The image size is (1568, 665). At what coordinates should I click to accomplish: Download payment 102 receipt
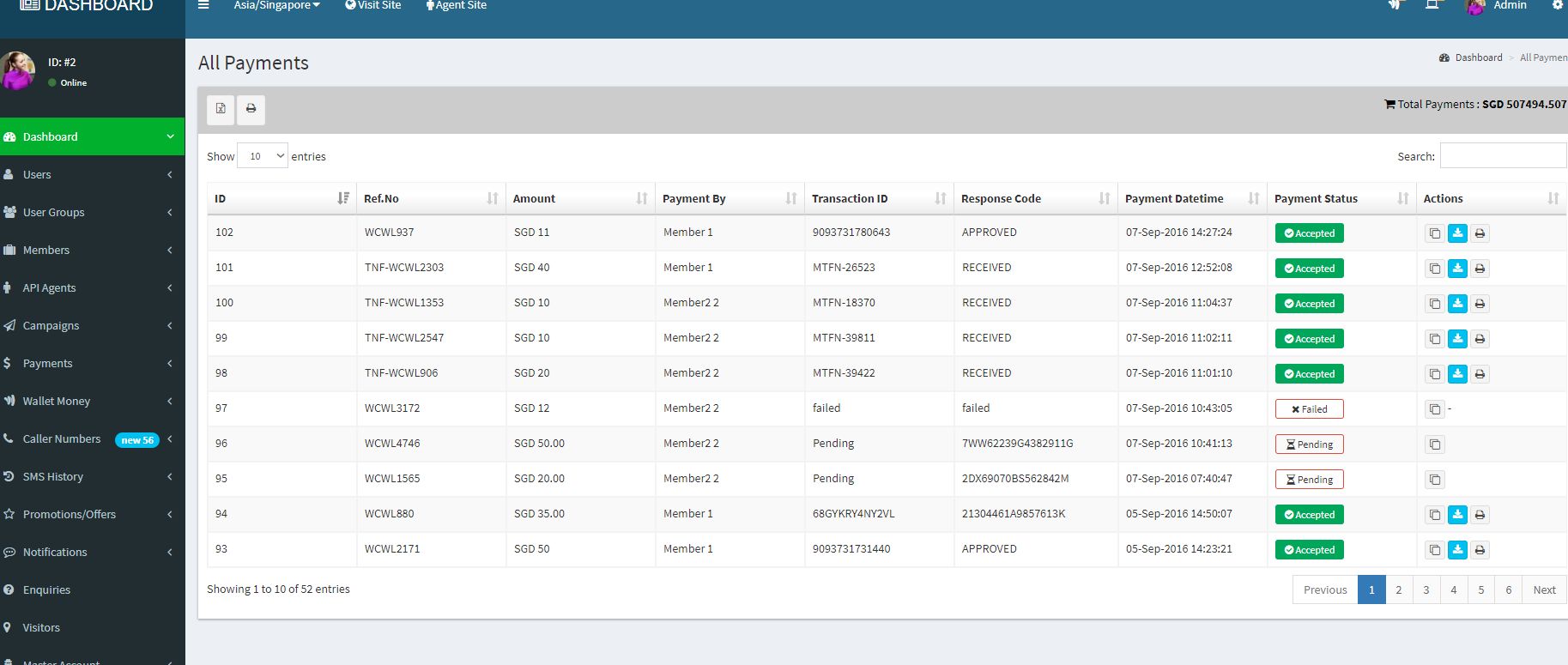tap(1457, 233)
